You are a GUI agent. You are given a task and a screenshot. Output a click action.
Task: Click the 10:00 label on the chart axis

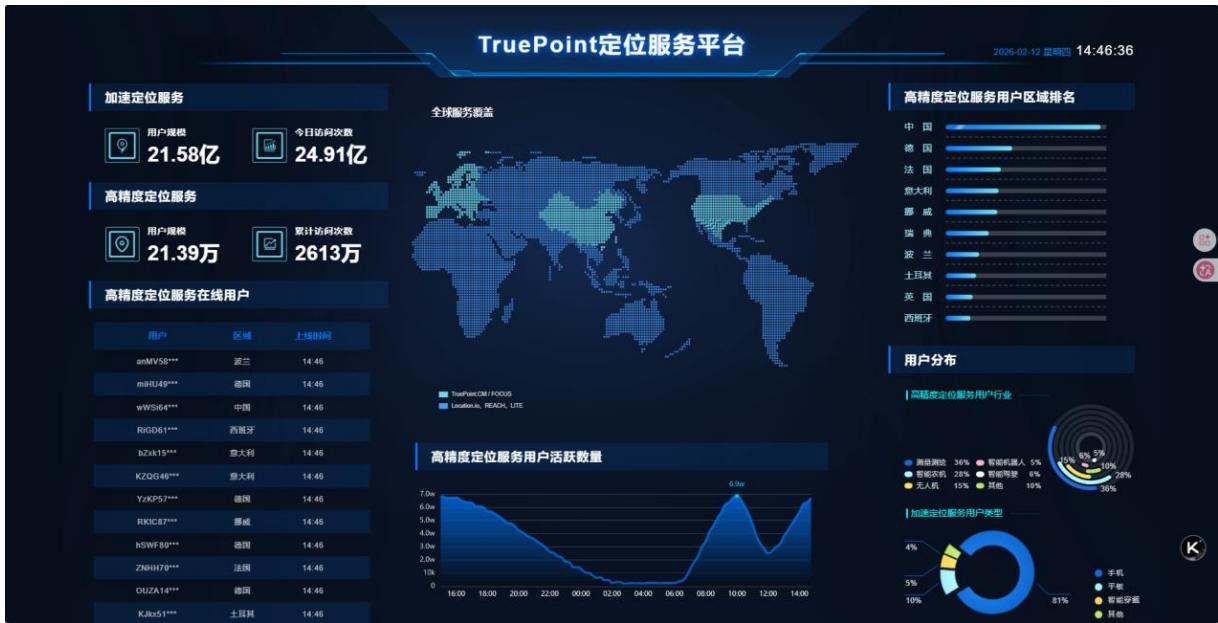tap(736, 594)
